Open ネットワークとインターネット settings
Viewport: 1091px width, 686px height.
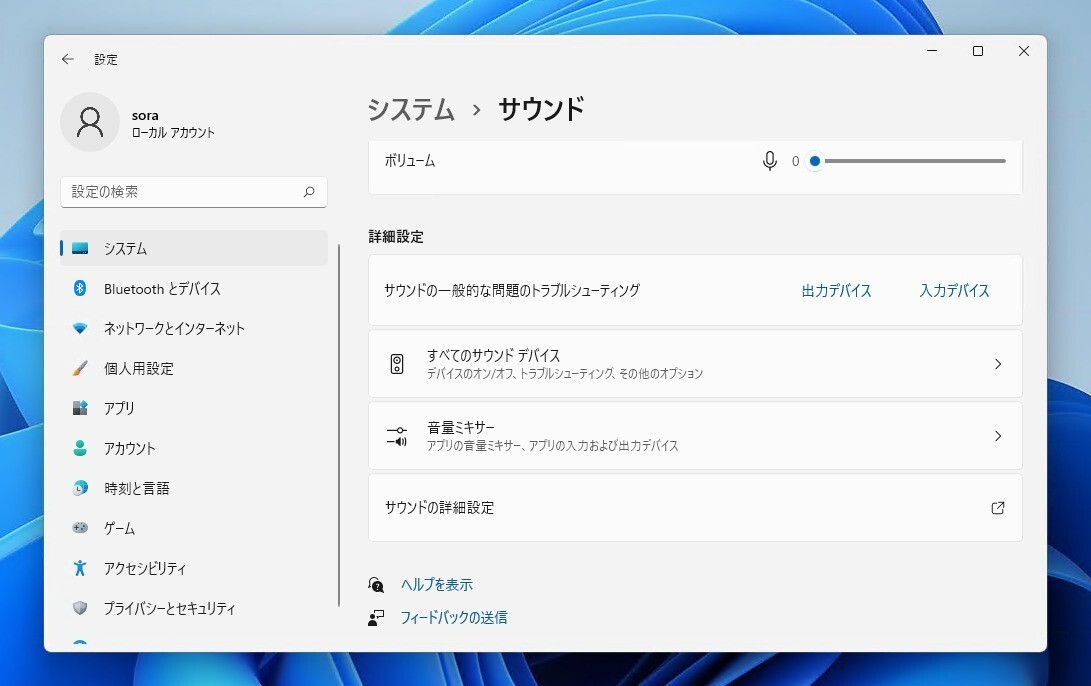[193, 328]
